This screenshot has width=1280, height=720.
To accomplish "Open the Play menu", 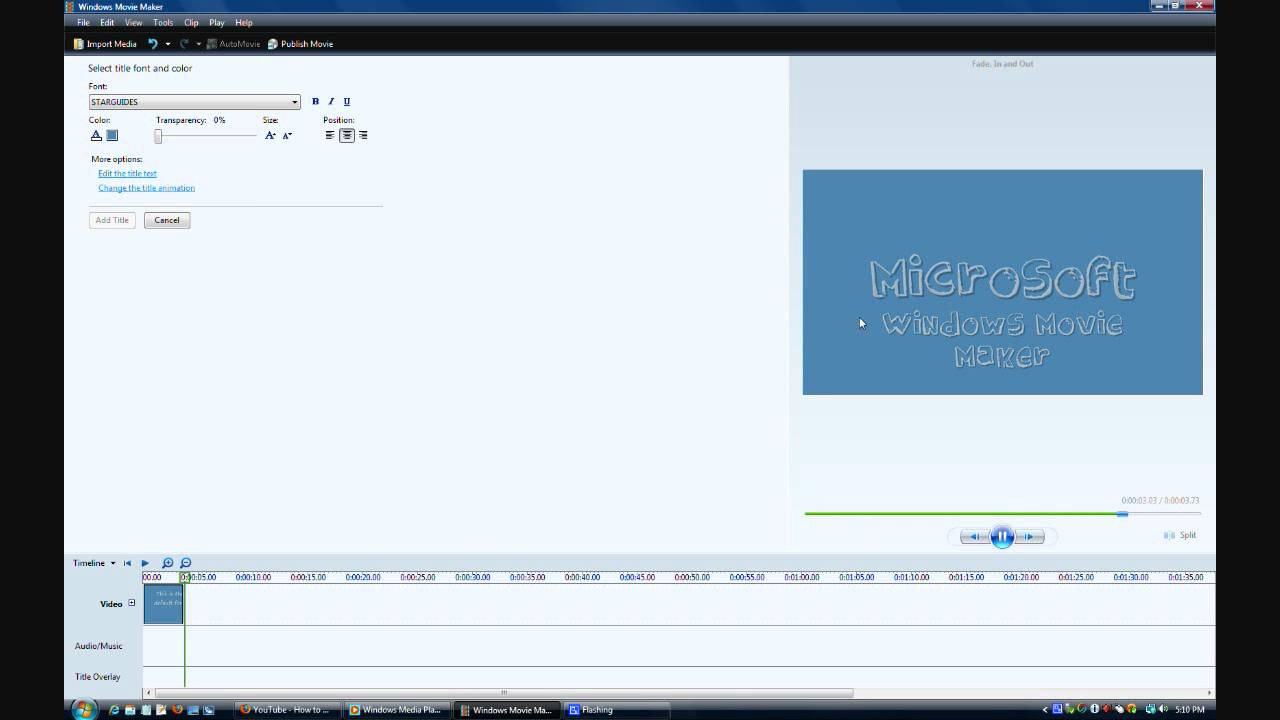I will point(217,22).
